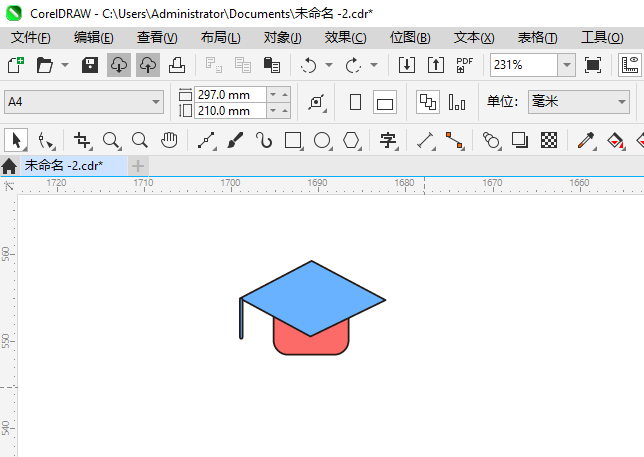Select the Color Eyedropper tool
The image size is (644, 457).
tap(586, 140)
